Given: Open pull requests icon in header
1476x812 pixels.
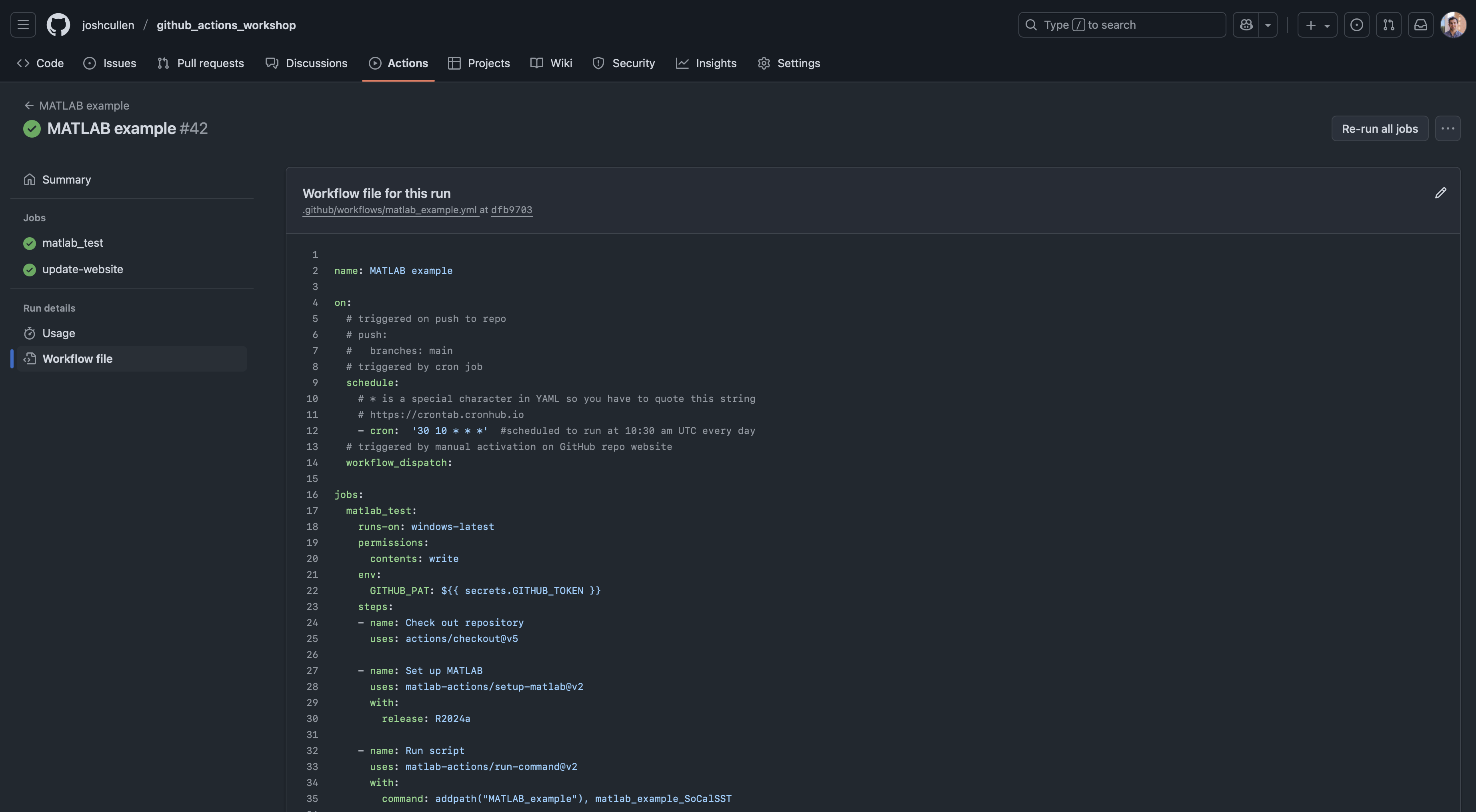Looking at the screenshot, I should [1388, 25].
